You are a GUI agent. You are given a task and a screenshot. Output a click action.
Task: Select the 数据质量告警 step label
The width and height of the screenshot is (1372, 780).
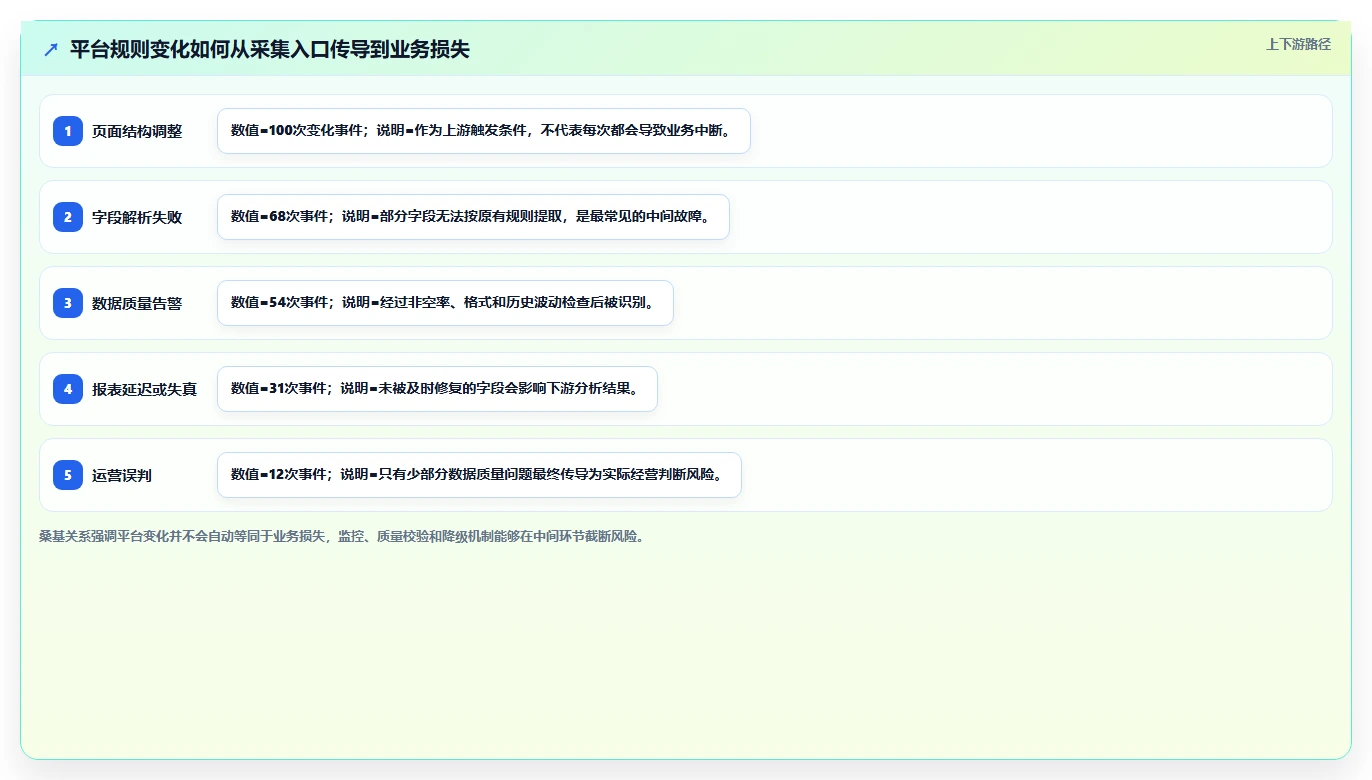(137, 303)
